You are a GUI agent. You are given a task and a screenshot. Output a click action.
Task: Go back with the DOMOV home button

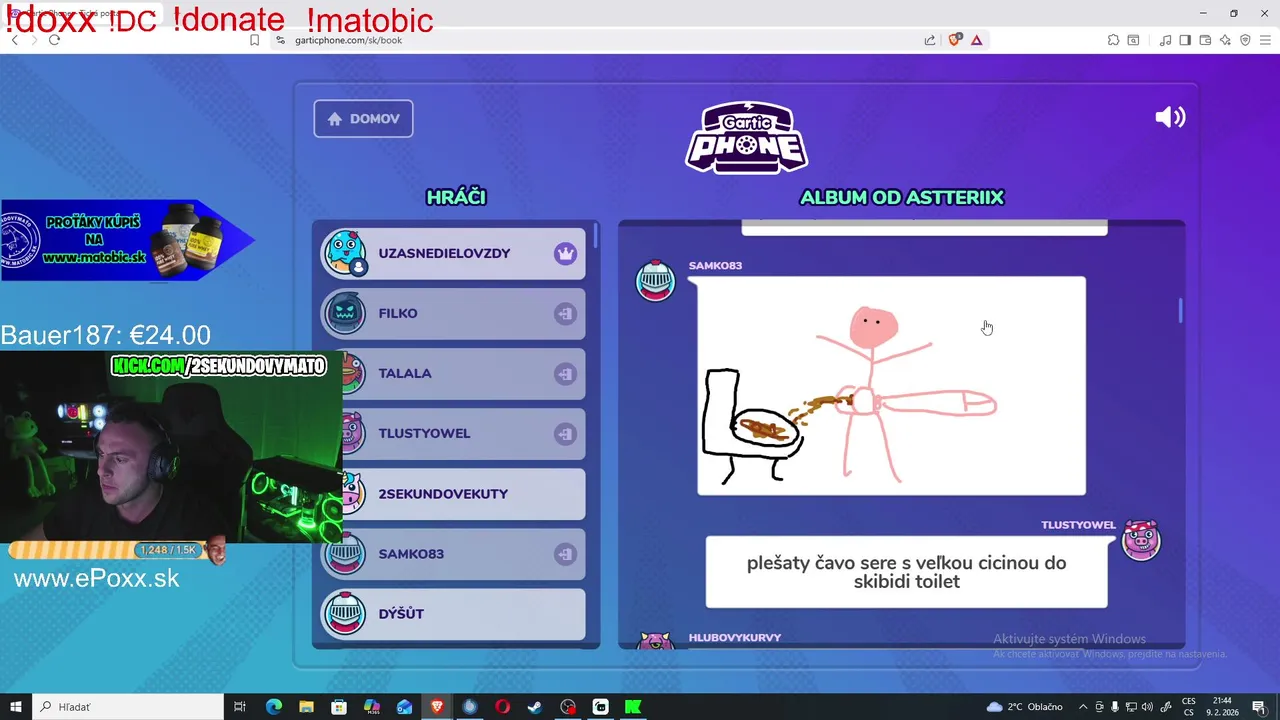tap(363, 118)
